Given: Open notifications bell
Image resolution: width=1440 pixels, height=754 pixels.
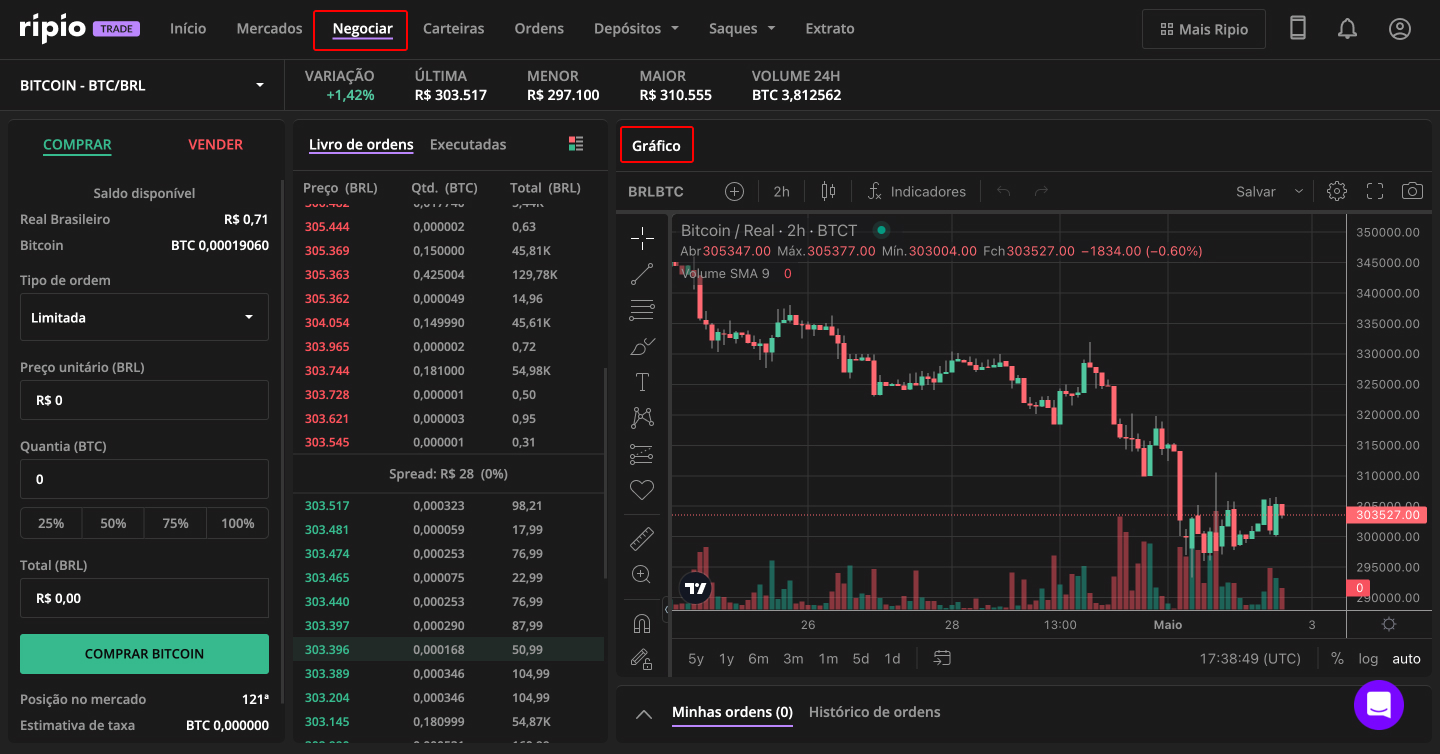Looking at the screenshot, I should coord(1348,29).
